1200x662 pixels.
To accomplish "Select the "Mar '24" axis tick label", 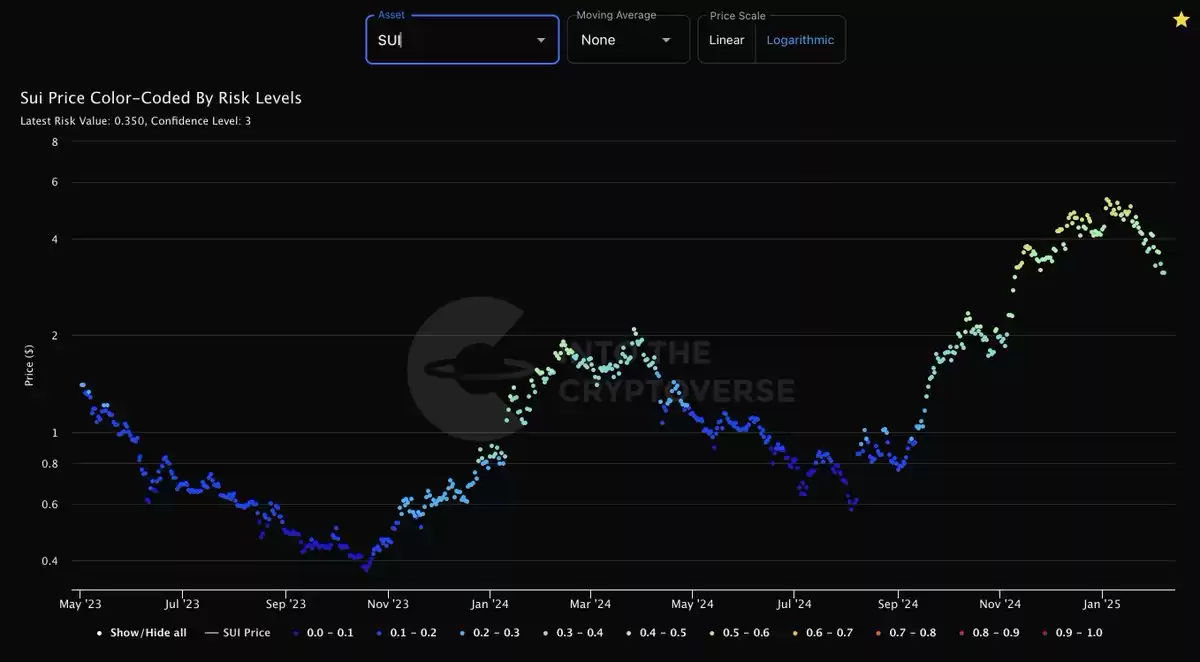I will coord(590,604).
